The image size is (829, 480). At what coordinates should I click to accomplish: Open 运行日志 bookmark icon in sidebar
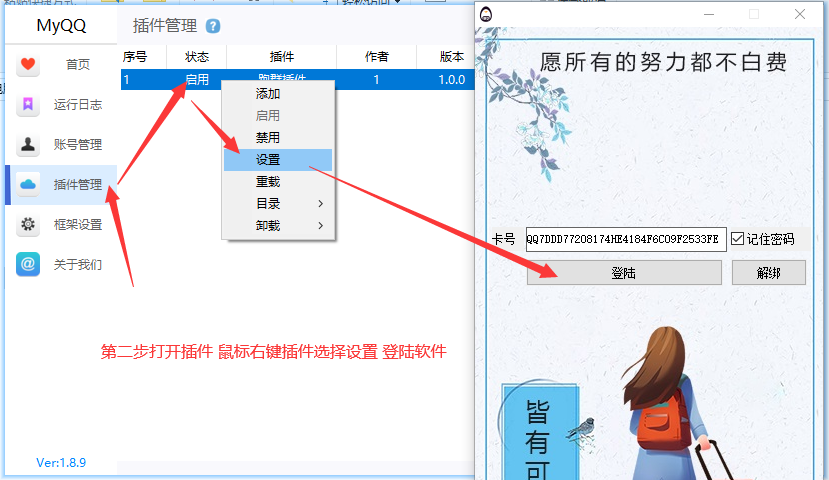(x=28, y=104)
